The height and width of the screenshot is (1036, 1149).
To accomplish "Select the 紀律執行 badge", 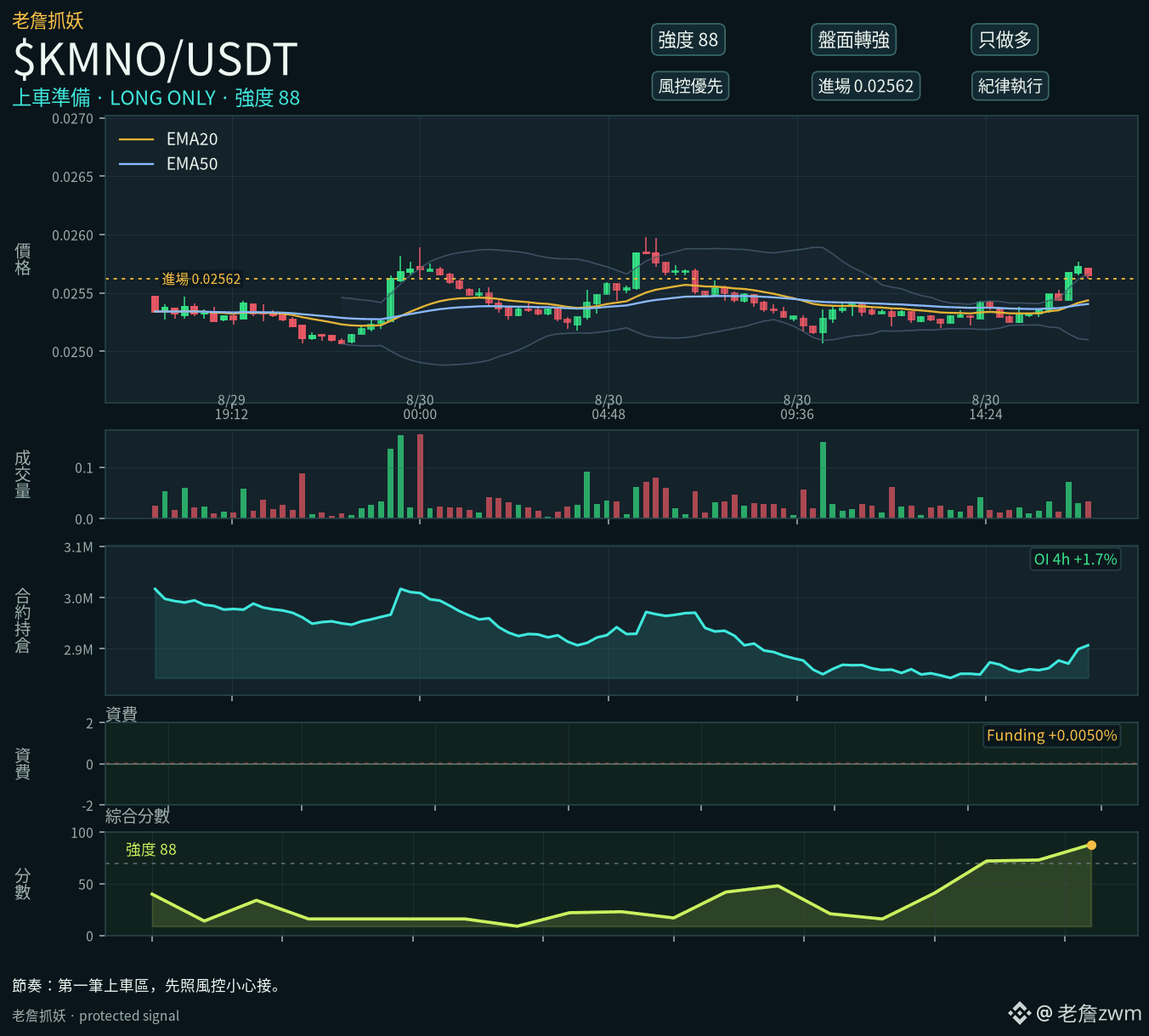I will (1010, 86).
